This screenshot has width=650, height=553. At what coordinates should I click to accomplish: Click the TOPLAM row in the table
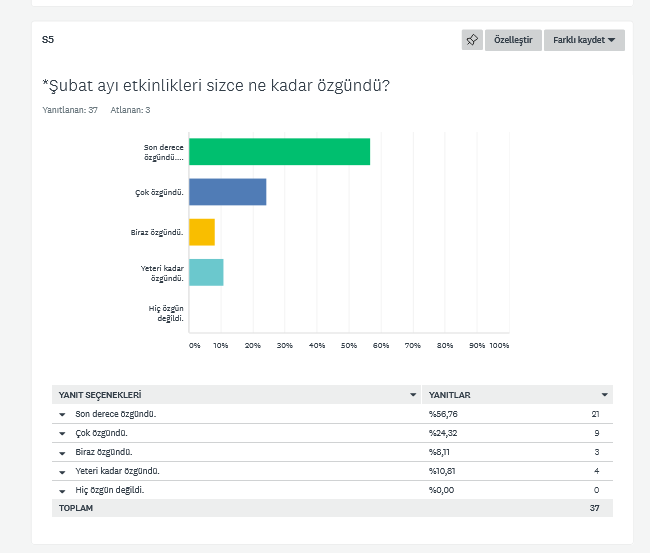click(76, 508)
